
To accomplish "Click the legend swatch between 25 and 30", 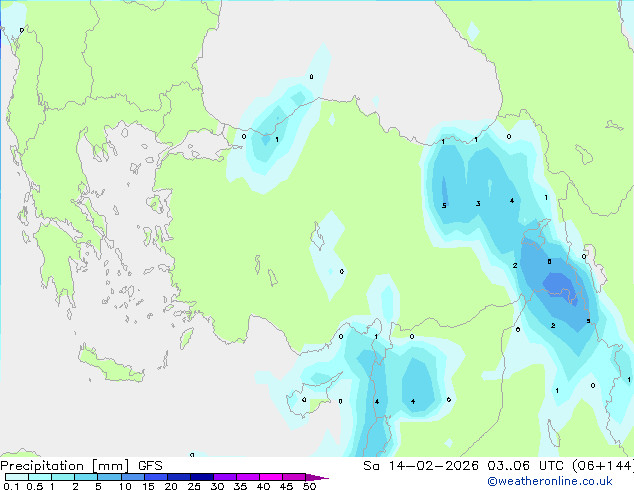I will pos(202,477).
